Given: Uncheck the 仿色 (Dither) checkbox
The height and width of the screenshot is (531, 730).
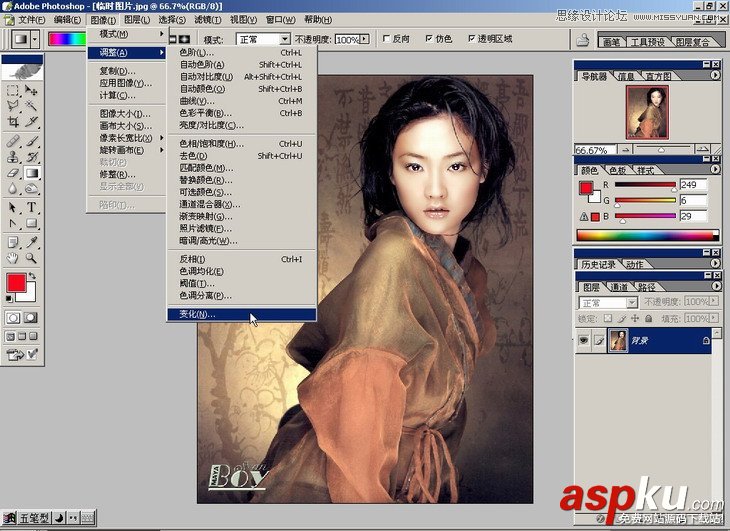Looking at the screenshot, I should click(428, 39).
